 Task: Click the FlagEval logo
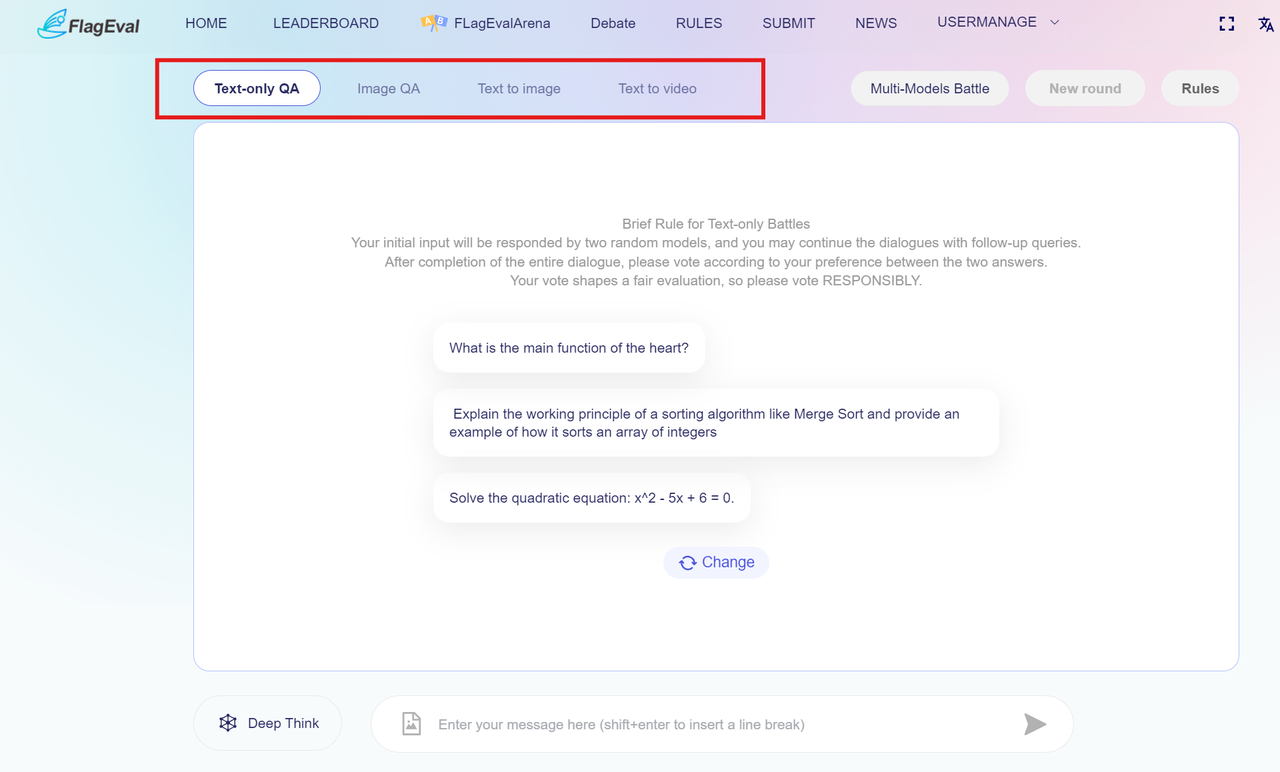[x=88, y=24]
